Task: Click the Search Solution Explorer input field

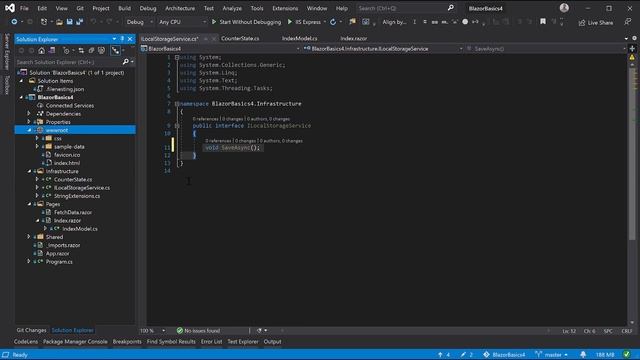Action: (x=68, y=62)
